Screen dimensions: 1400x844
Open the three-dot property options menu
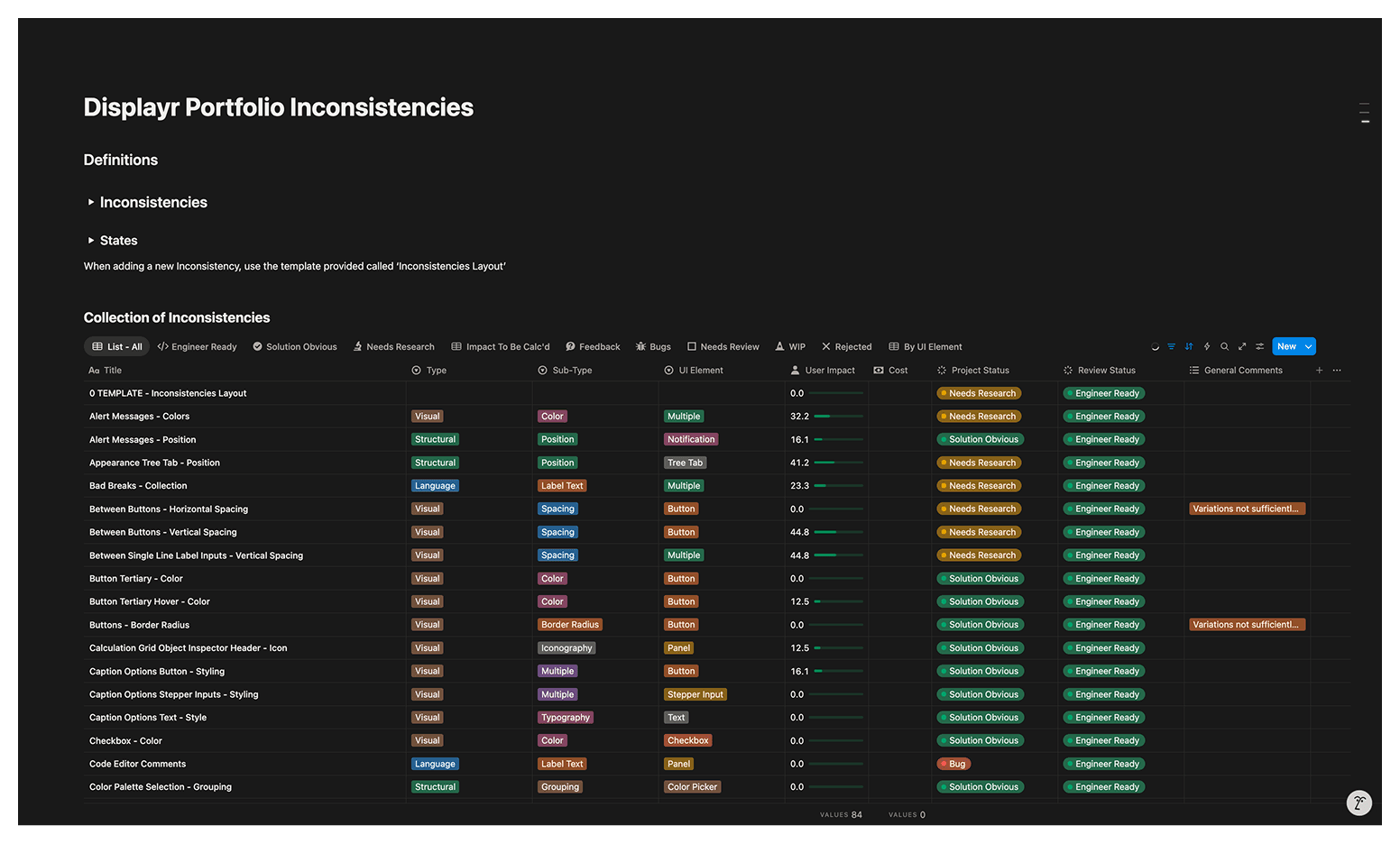click(1337, 371)
